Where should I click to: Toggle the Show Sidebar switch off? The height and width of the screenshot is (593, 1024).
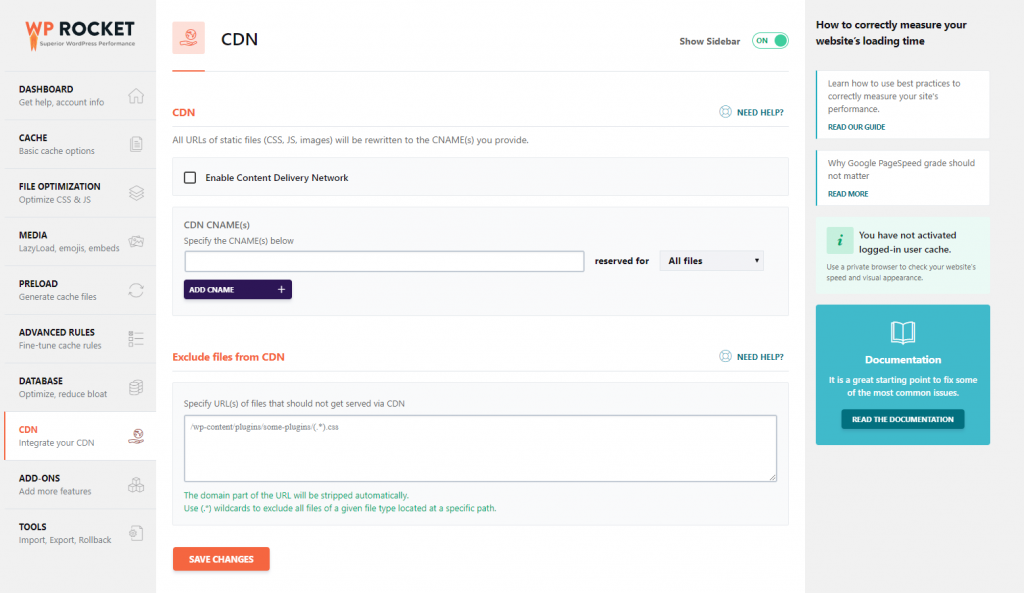[x=770, y=40]
